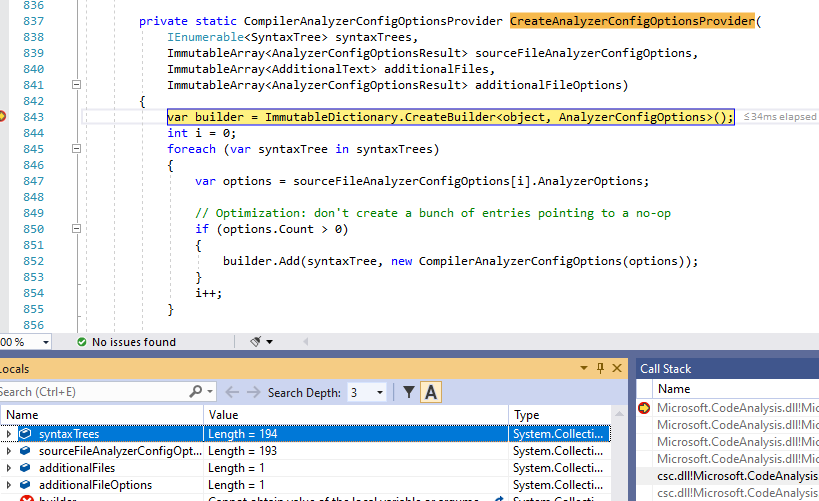Screen dimensions: 819x501
Task: Click the highlighted CreateAnalyzerConfigOptionsProvider method name
Action: [632, 21]
